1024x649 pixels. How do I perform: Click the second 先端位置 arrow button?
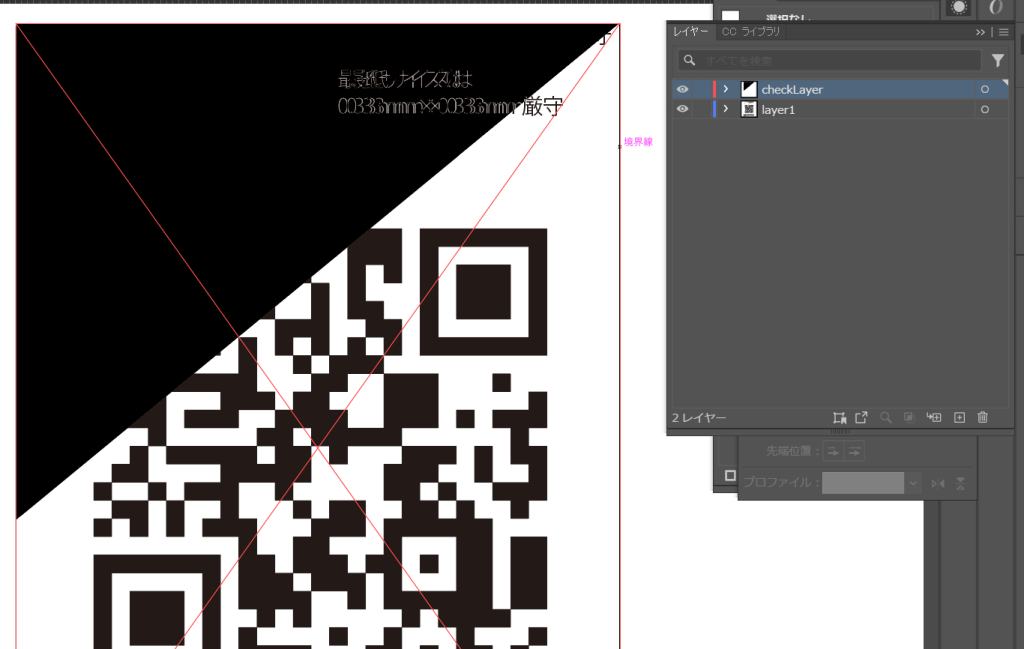[x=854, y=451]
